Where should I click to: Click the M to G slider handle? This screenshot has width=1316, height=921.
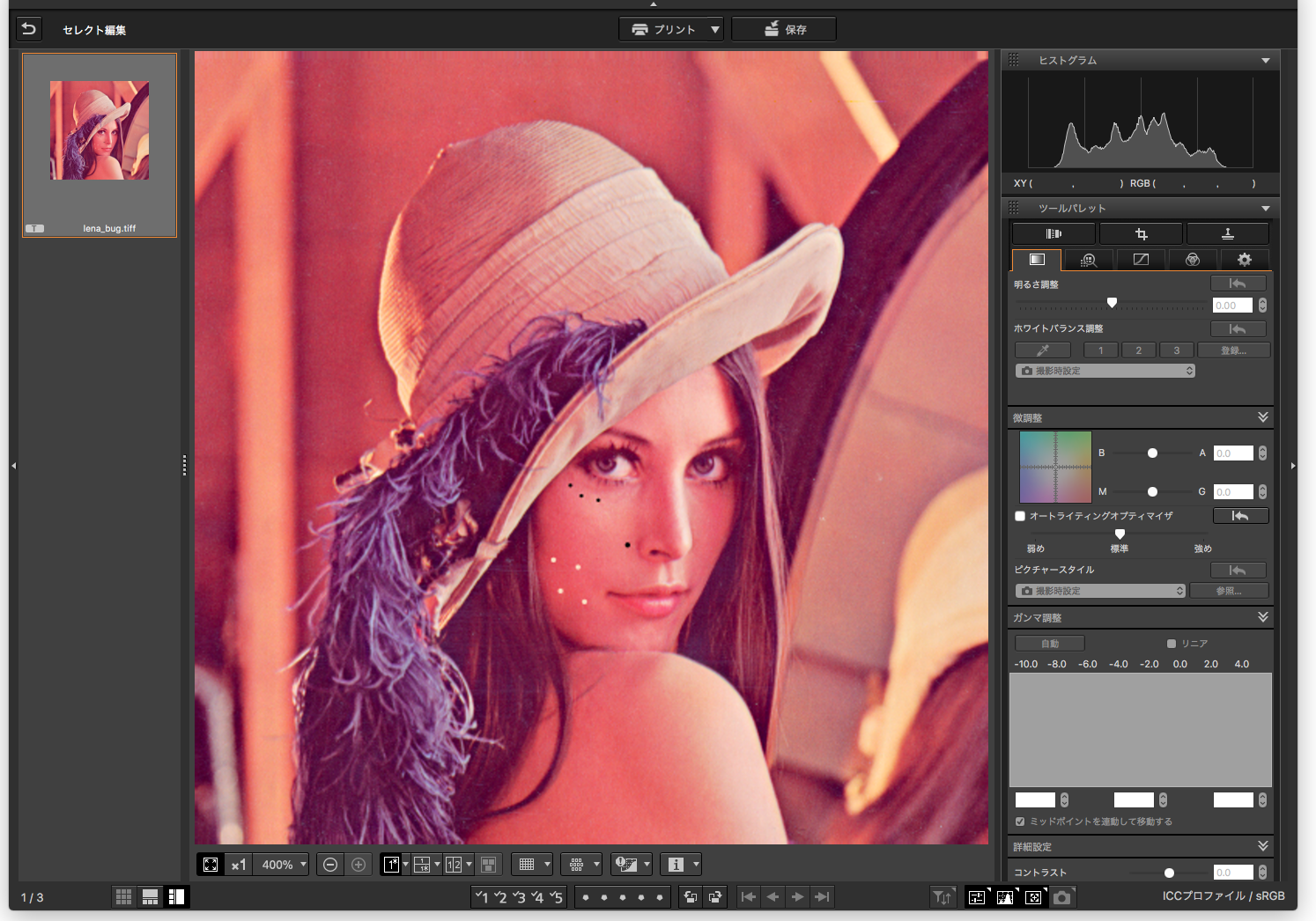(x=1152, y=492)
